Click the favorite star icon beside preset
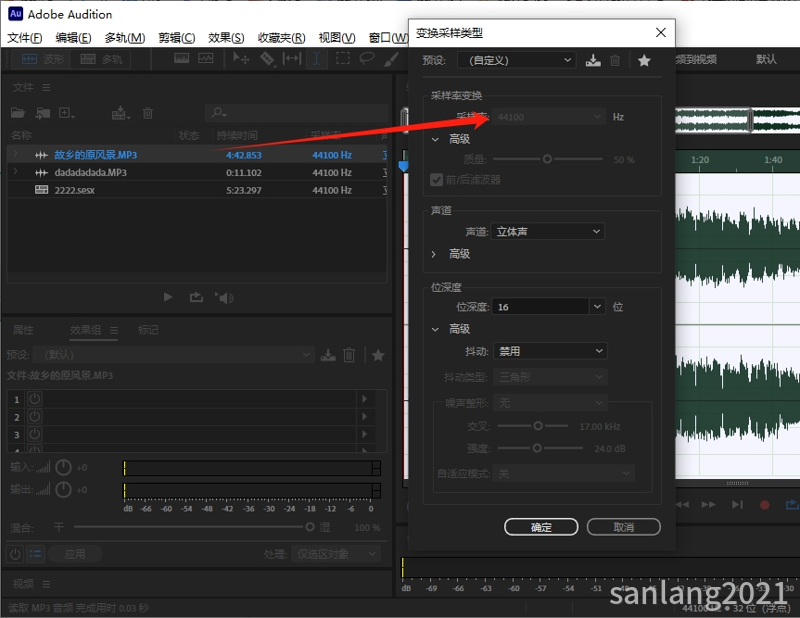This screenshot has height=618, width=800. [644, 61]
